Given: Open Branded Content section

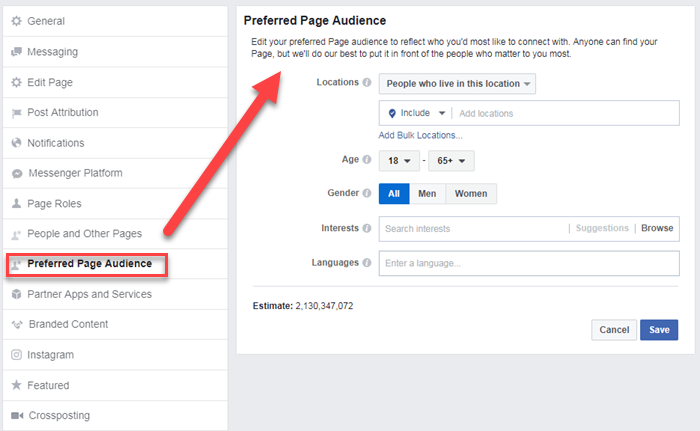Looking at the screenshot, I should coord(115,324).
